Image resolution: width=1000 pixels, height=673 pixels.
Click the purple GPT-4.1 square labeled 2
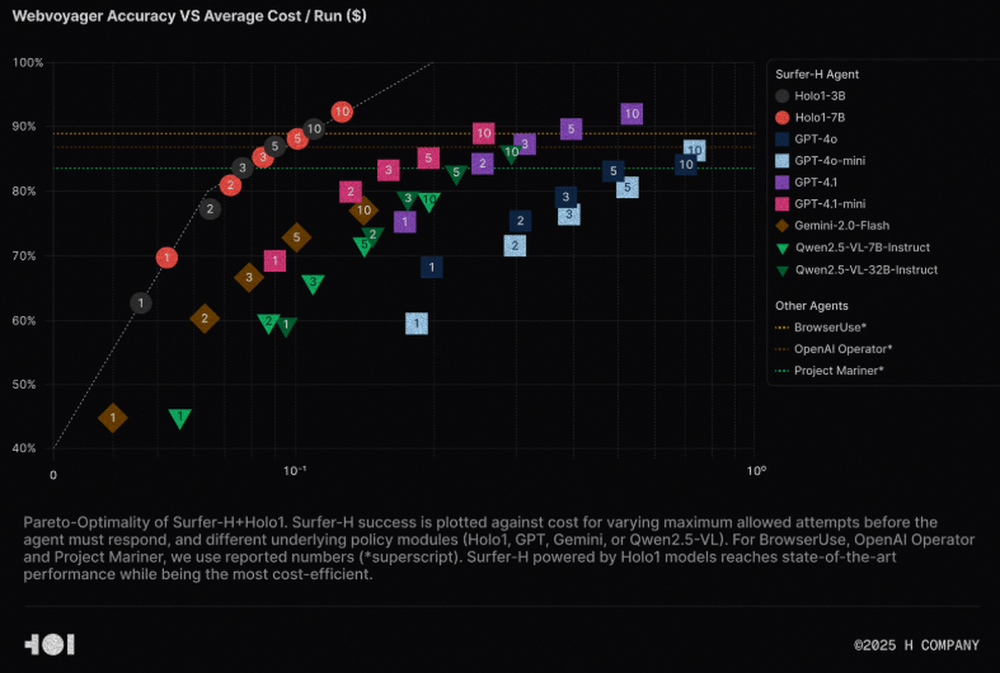tap(482, 164)
